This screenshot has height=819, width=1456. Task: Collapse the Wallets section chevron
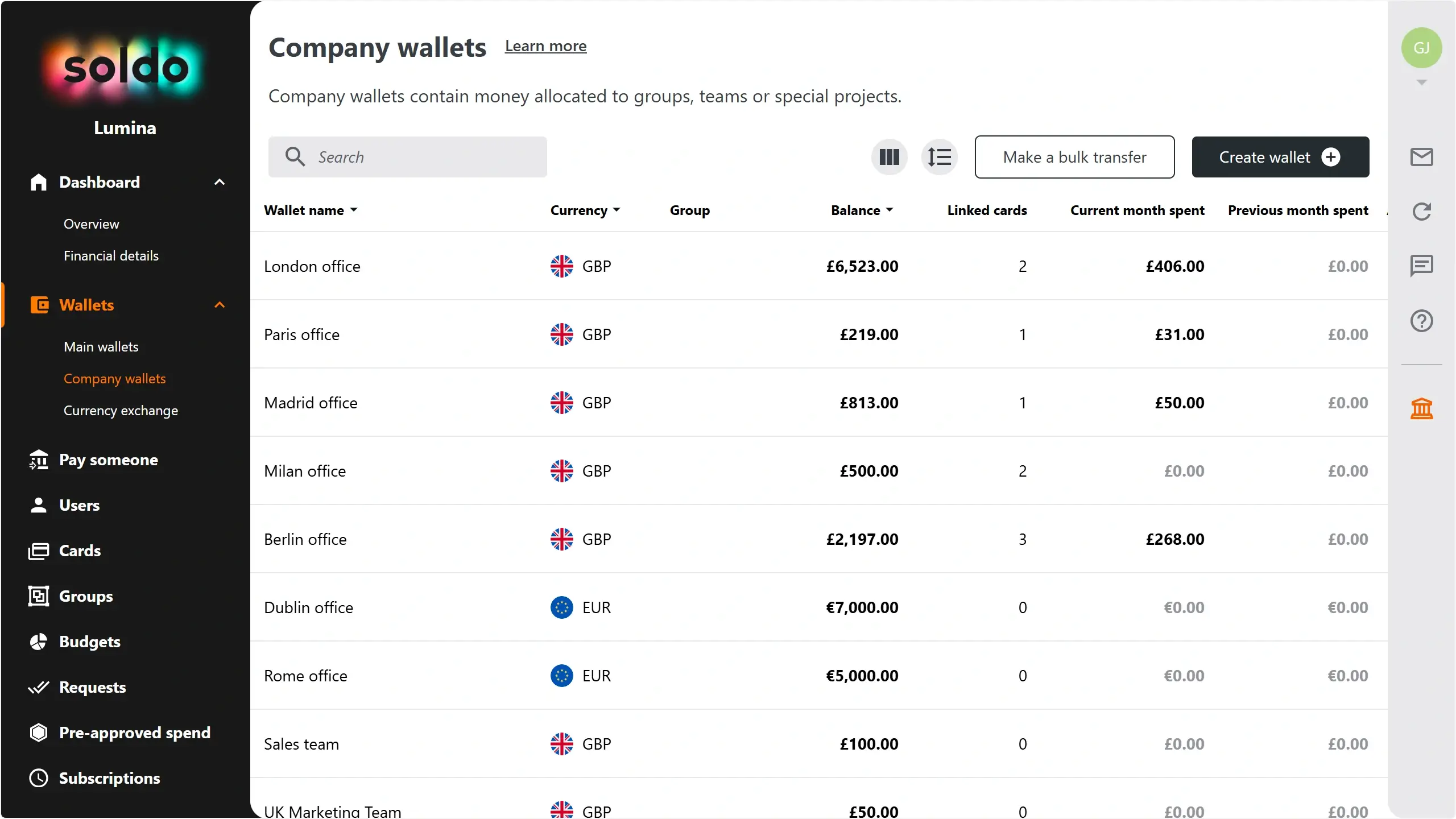click(220, 305)
